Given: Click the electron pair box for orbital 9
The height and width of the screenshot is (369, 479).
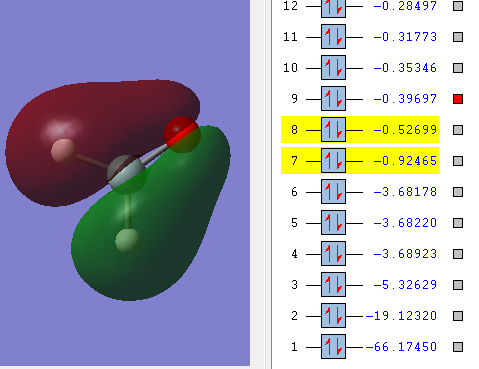Looking at the screenshot, I should tap(333, 99).
